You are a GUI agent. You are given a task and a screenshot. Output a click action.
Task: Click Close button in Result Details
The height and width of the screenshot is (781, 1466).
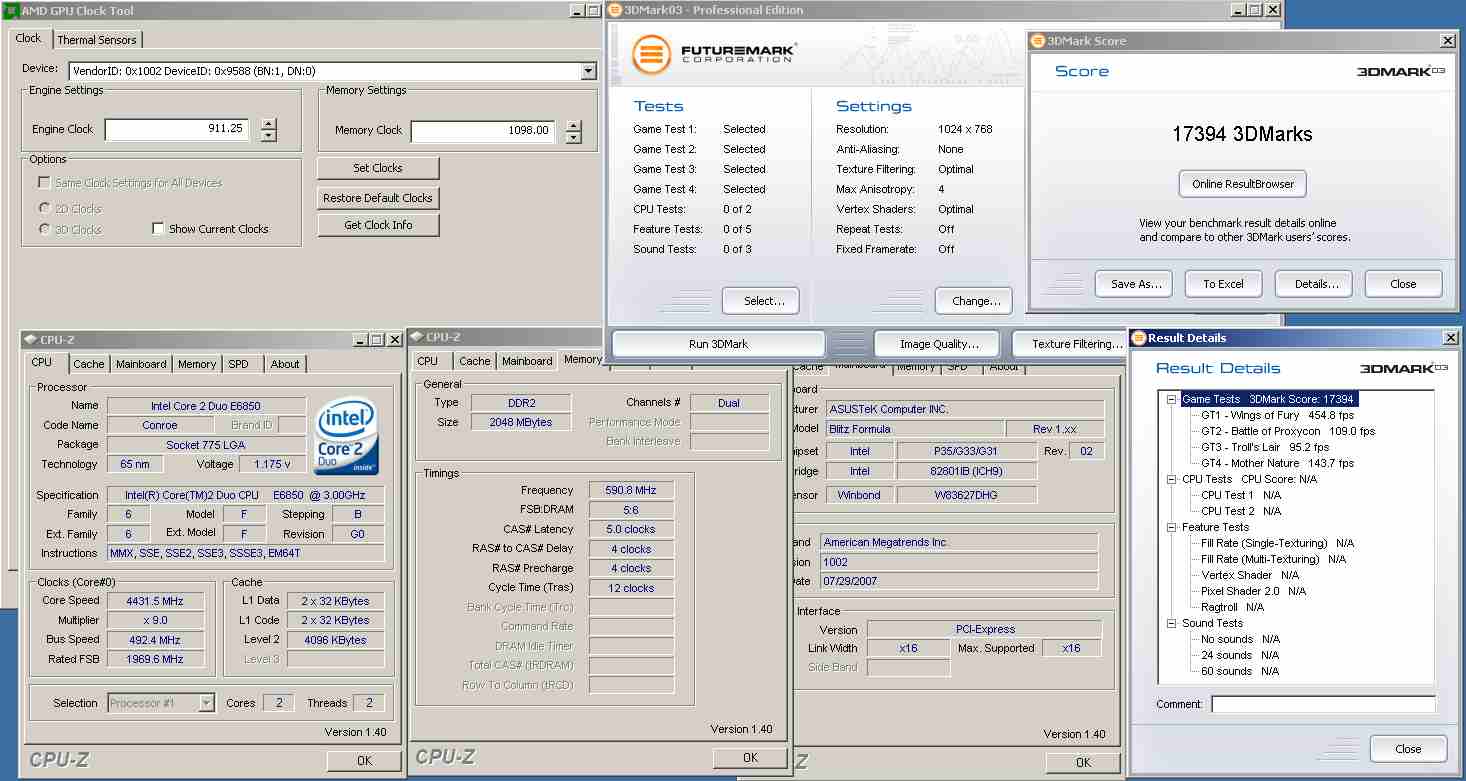1408,749
